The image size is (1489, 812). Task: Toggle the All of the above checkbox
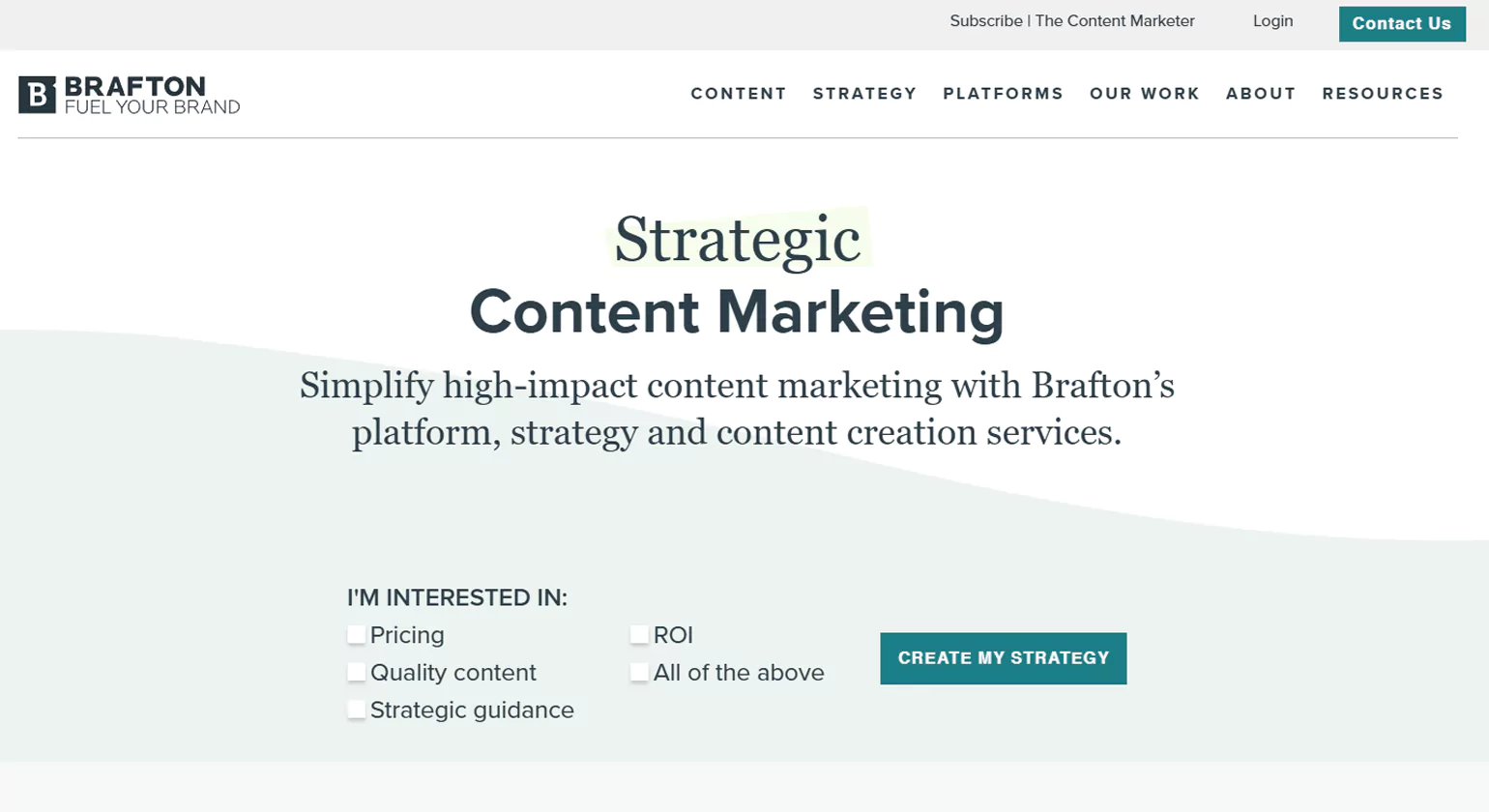639,672
